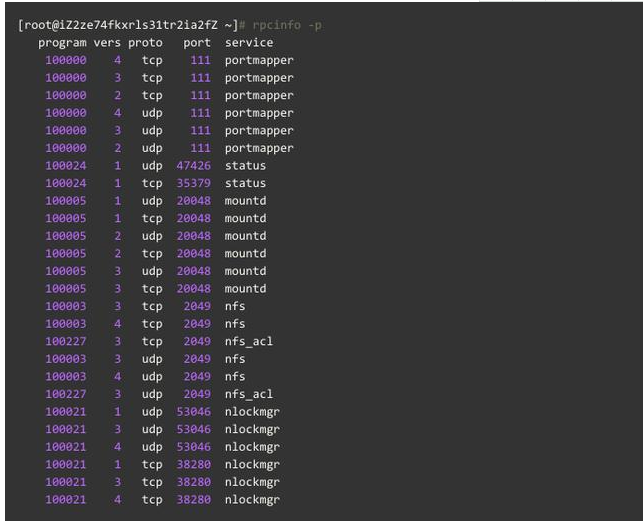Select the "vers" column header

pyautogui.click(x=107, y=43)
